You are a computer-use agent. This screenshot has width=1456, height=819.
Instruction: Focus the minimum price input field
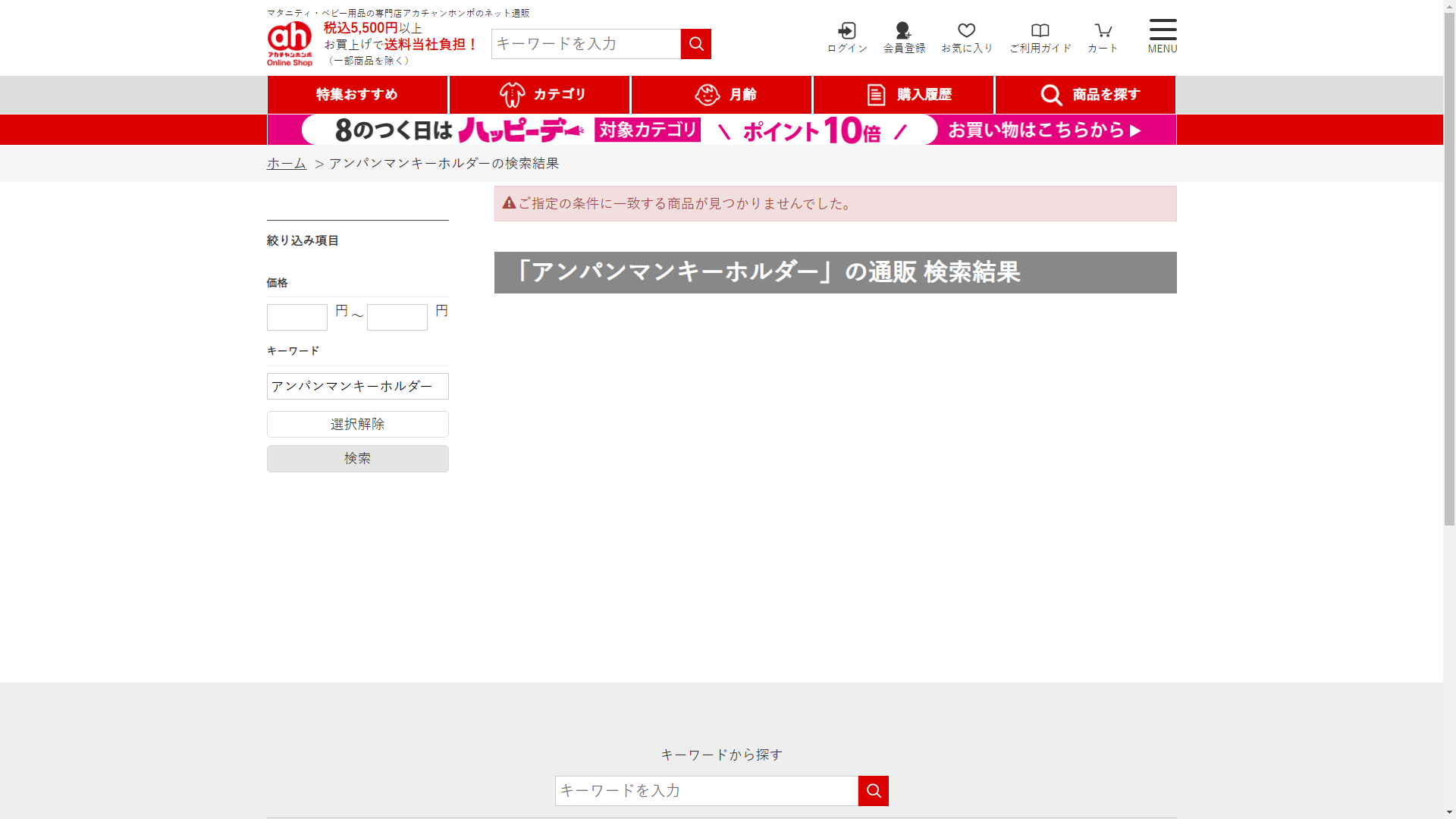(x=297, y=317)
